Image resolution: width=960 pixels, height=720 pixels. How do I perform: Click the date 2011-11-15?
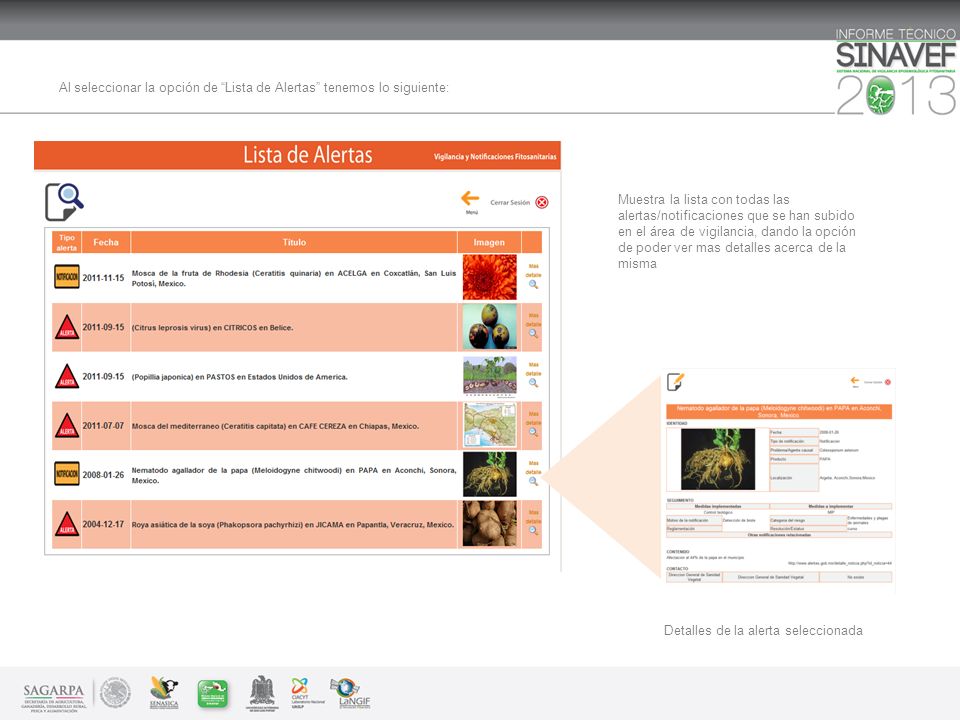coord(103,278)
